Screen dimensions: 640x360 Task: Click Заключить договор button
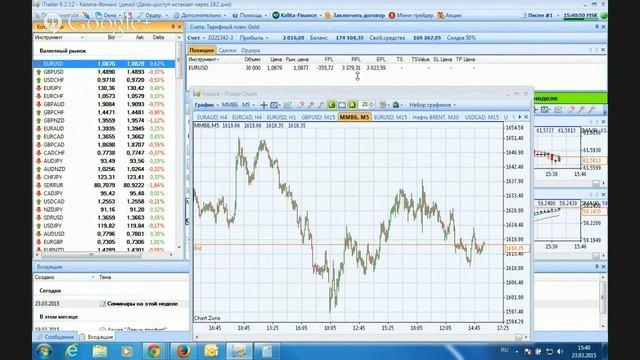pos(355,15)
